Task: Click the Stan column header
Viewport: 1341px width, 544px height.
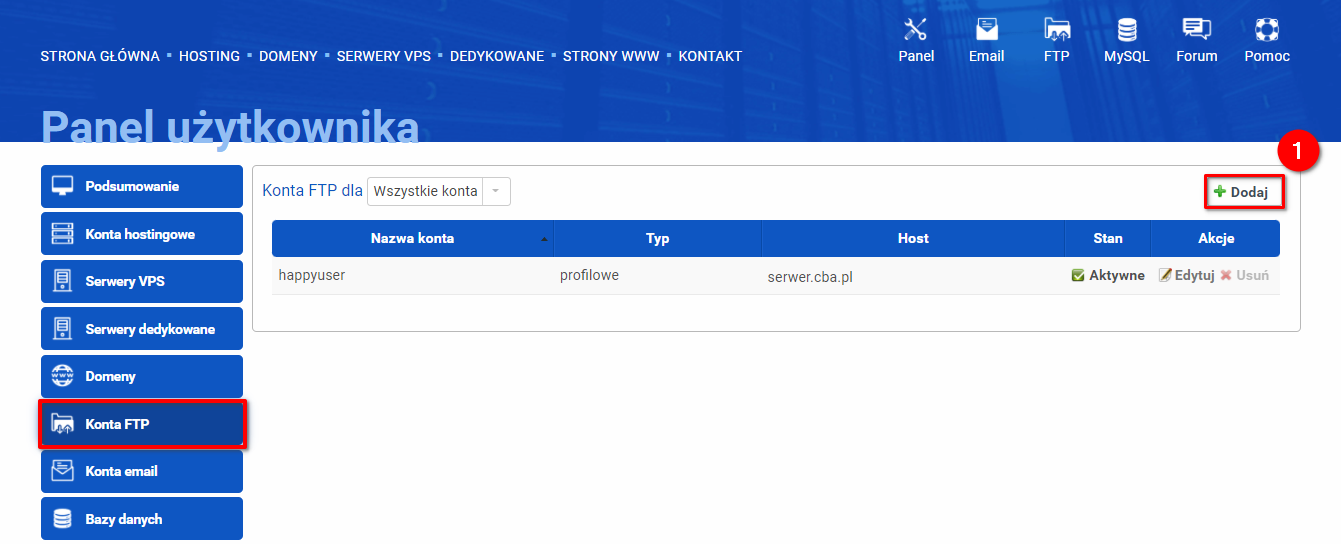Action: point(1108,239)
